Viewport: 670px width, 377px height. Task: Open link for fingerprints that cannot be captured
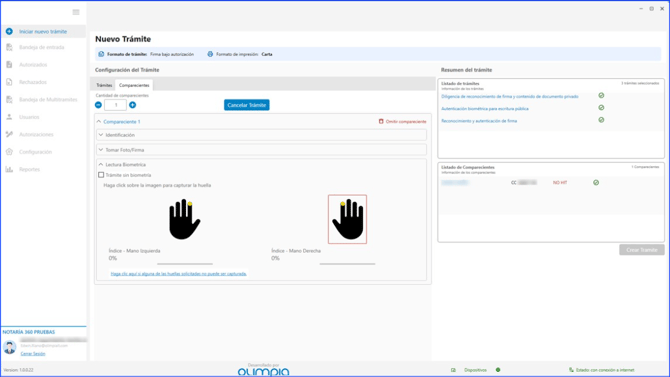pyautogui.click(x=179, y=274)
